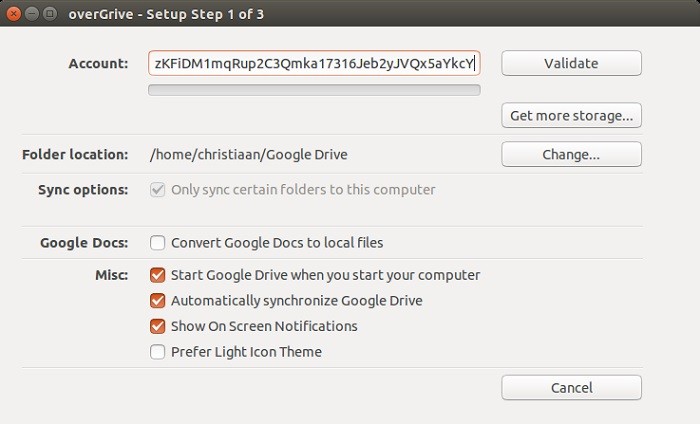
Task: Click inside the Account code field
Action: pyautogui.click(x=314, y=63)
